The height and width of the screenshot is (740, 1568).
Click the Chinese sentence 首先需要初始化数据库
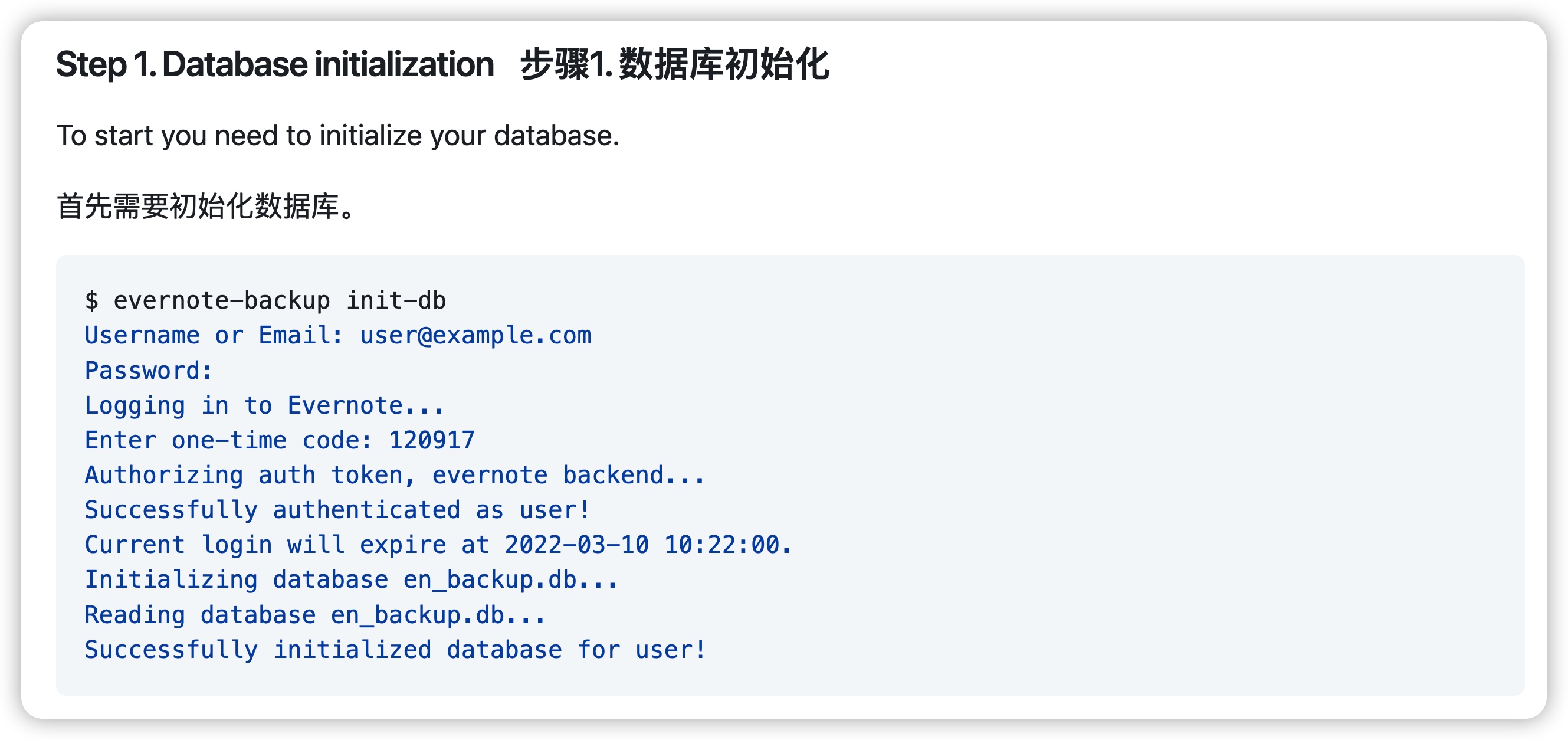click(x=206, y=207)
